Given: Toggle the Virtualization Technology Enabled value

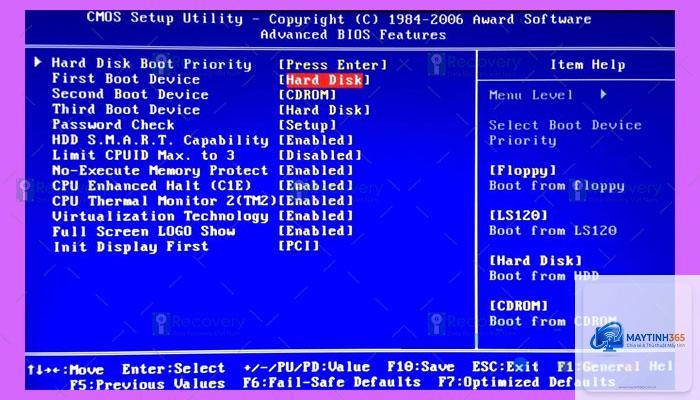Looking at the screenshot, I should click(316, 216).
